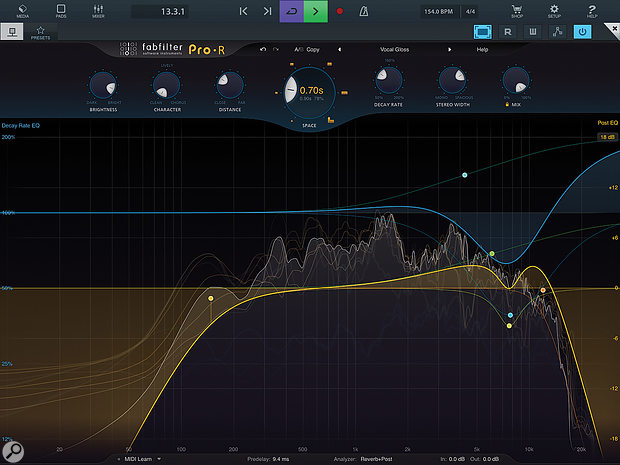Select the plugin view icon in the second toolbar
620x465 pixels.
pyautogui.click(x=12, y=32)
